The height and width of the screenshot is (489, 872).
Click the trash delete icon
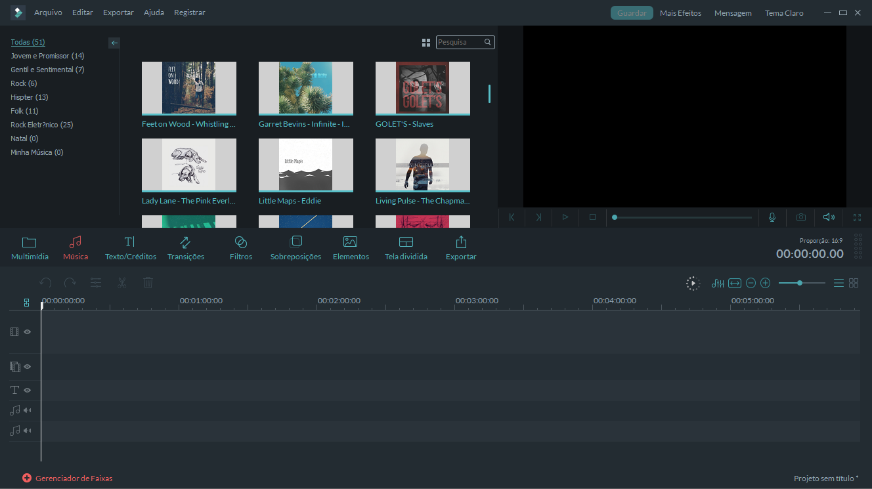pos(148,283)
